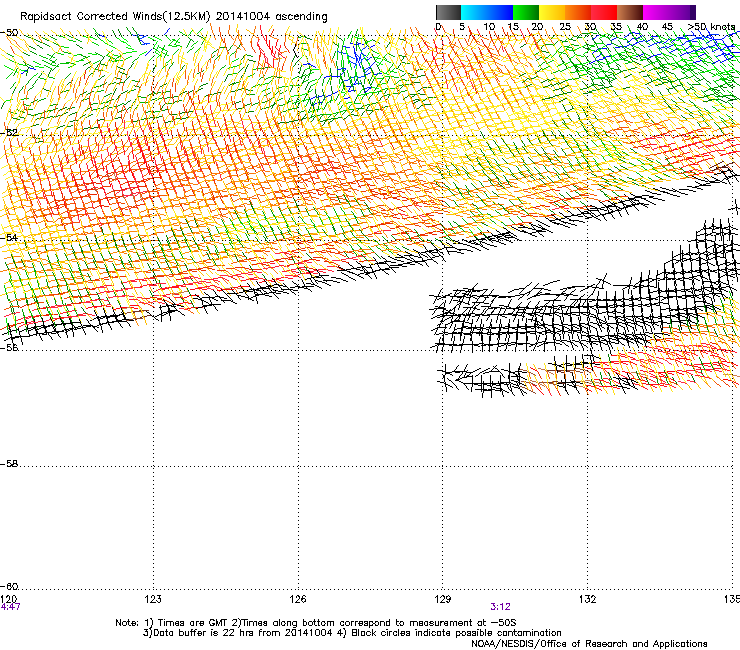The height and width of the screenshot is (650, 740).
Task: Click the blue 10-15 knots legend swatch
Action: coord(500,12)
